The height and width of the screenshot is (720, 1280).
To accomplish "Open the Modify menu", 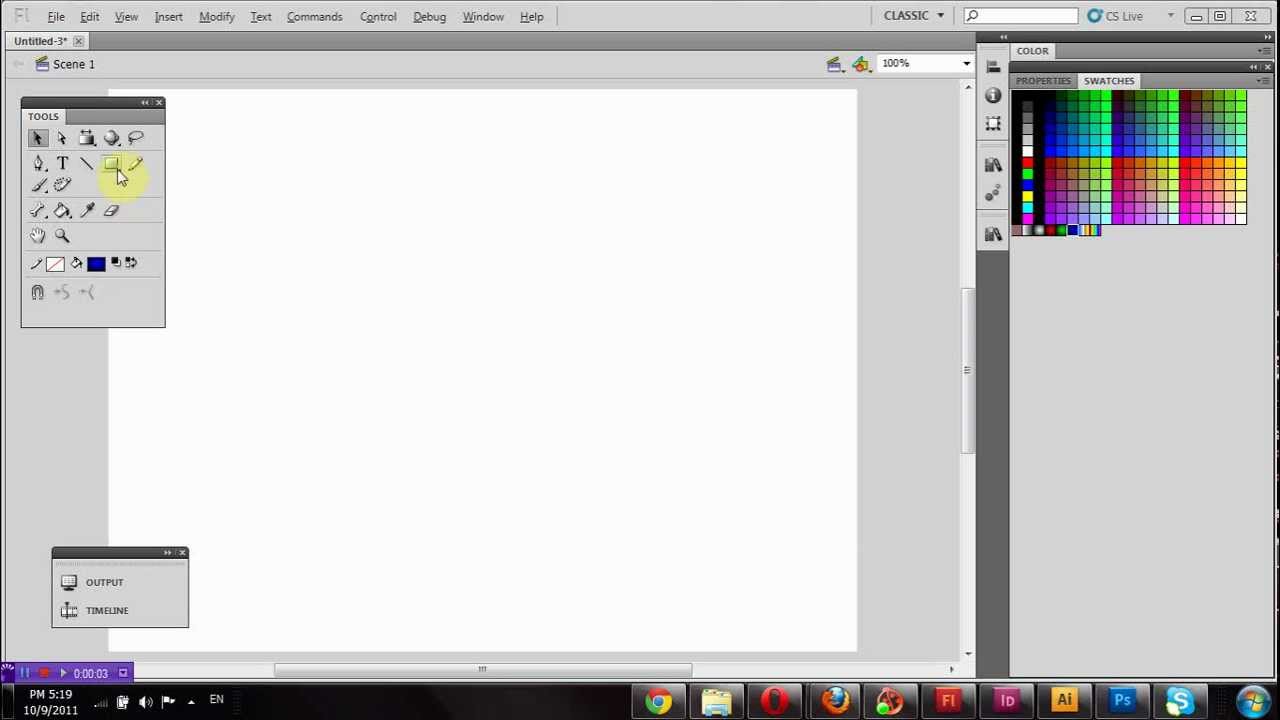I will coord(216,17).
